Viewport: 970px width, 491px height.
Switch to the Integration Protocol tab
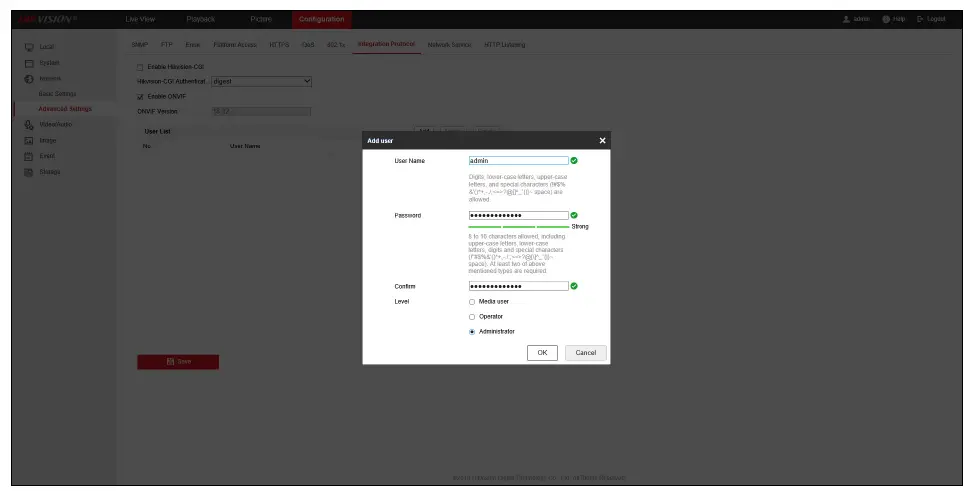pos(387,45)
